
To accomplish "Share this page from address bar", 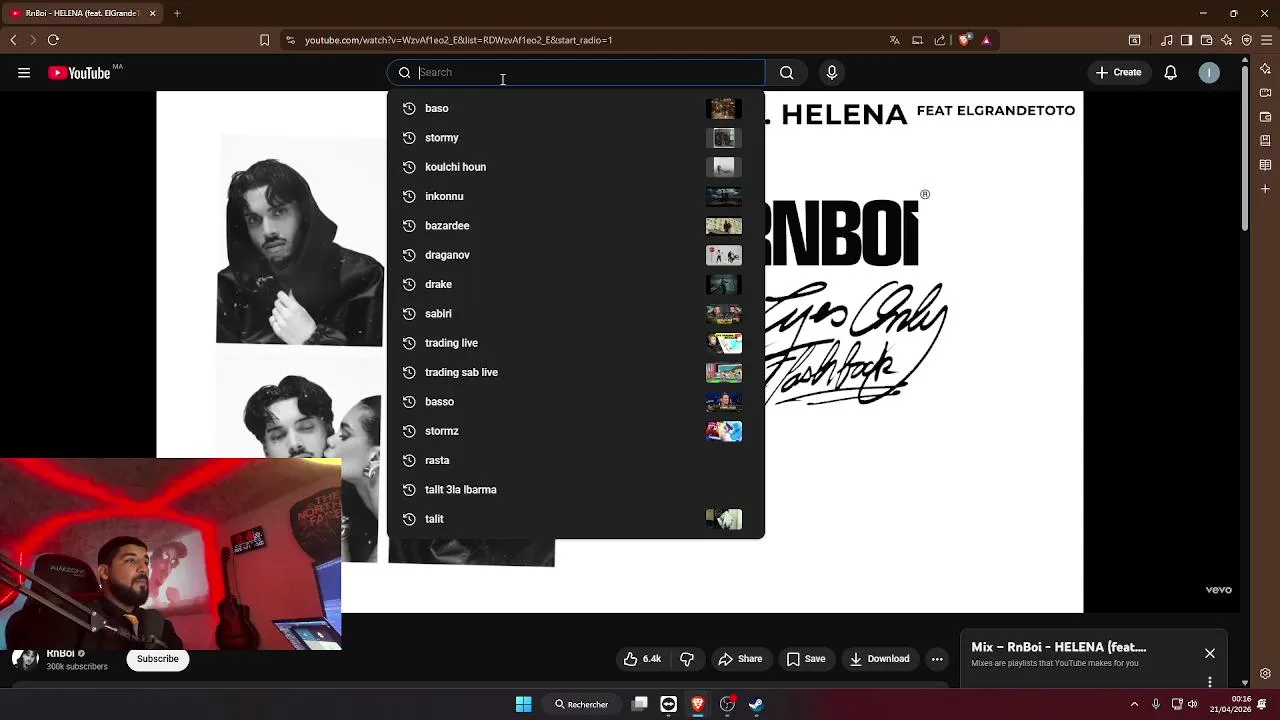I will click(x=940, y=40).
